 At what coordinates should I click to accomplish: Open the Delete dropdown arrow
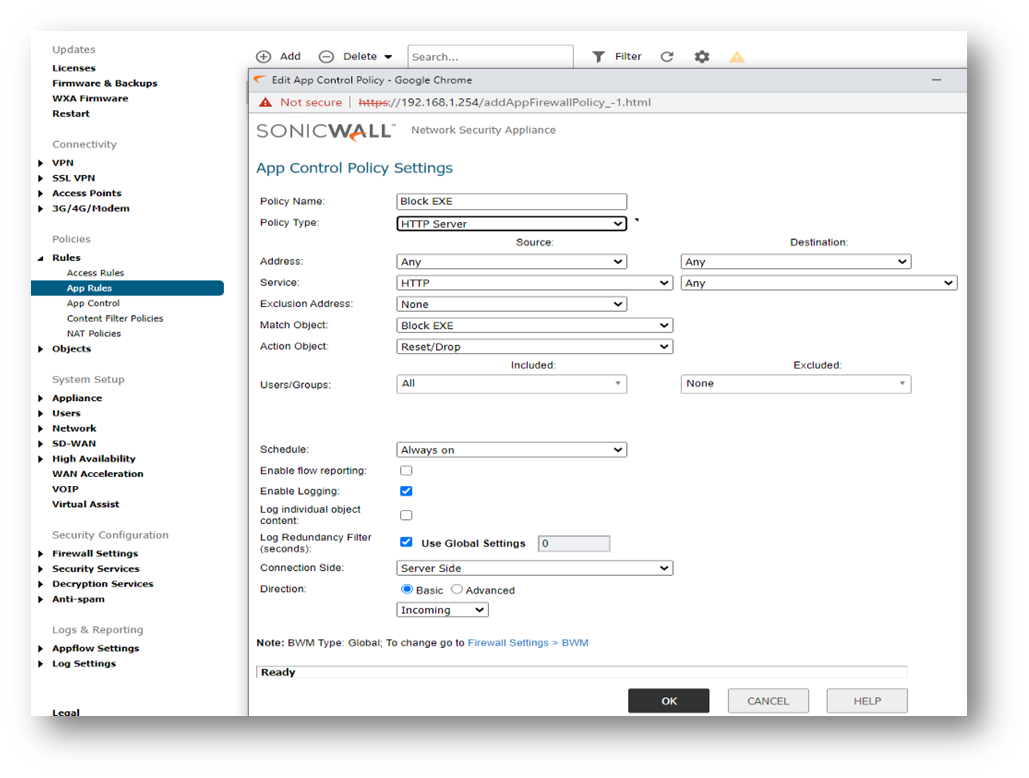coord(388,57)
